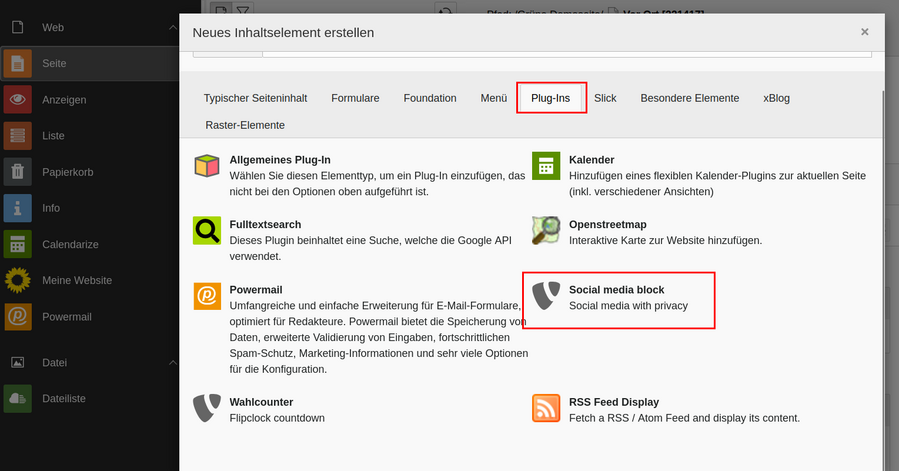The width and height of the screenshot is (899, 471).
Task: Click the Seite label in the sidebar
Action: [x=54, y=64]
